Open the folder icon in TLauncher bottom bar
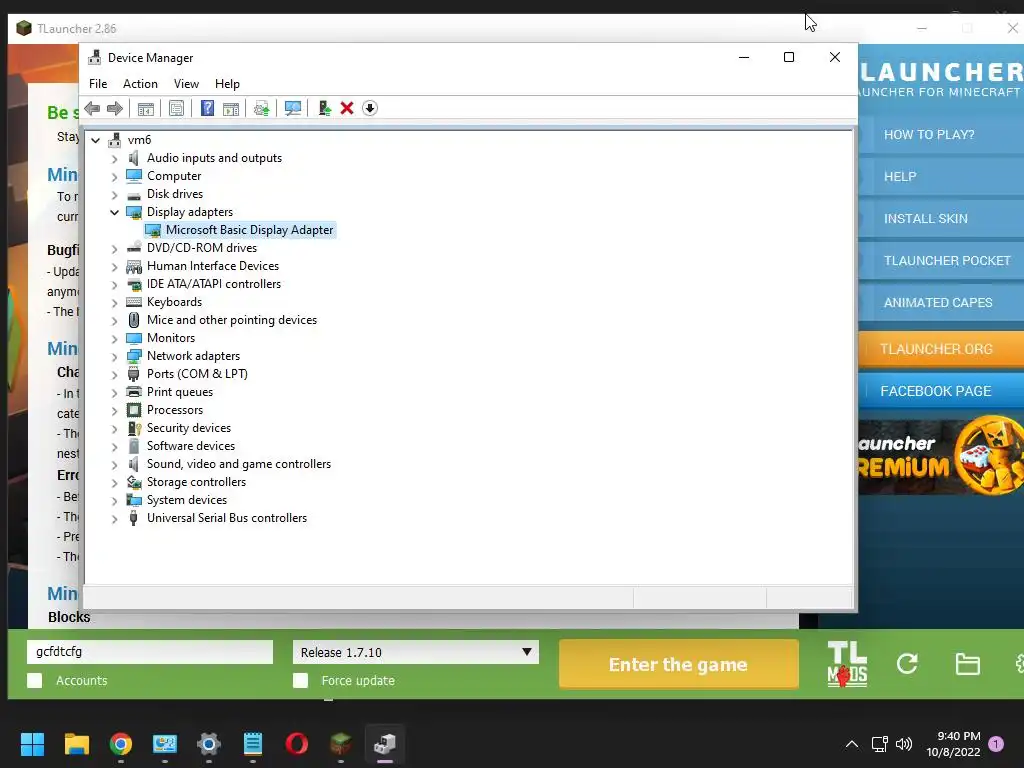Screen dimensions: 1024x768 click(967, 664)
